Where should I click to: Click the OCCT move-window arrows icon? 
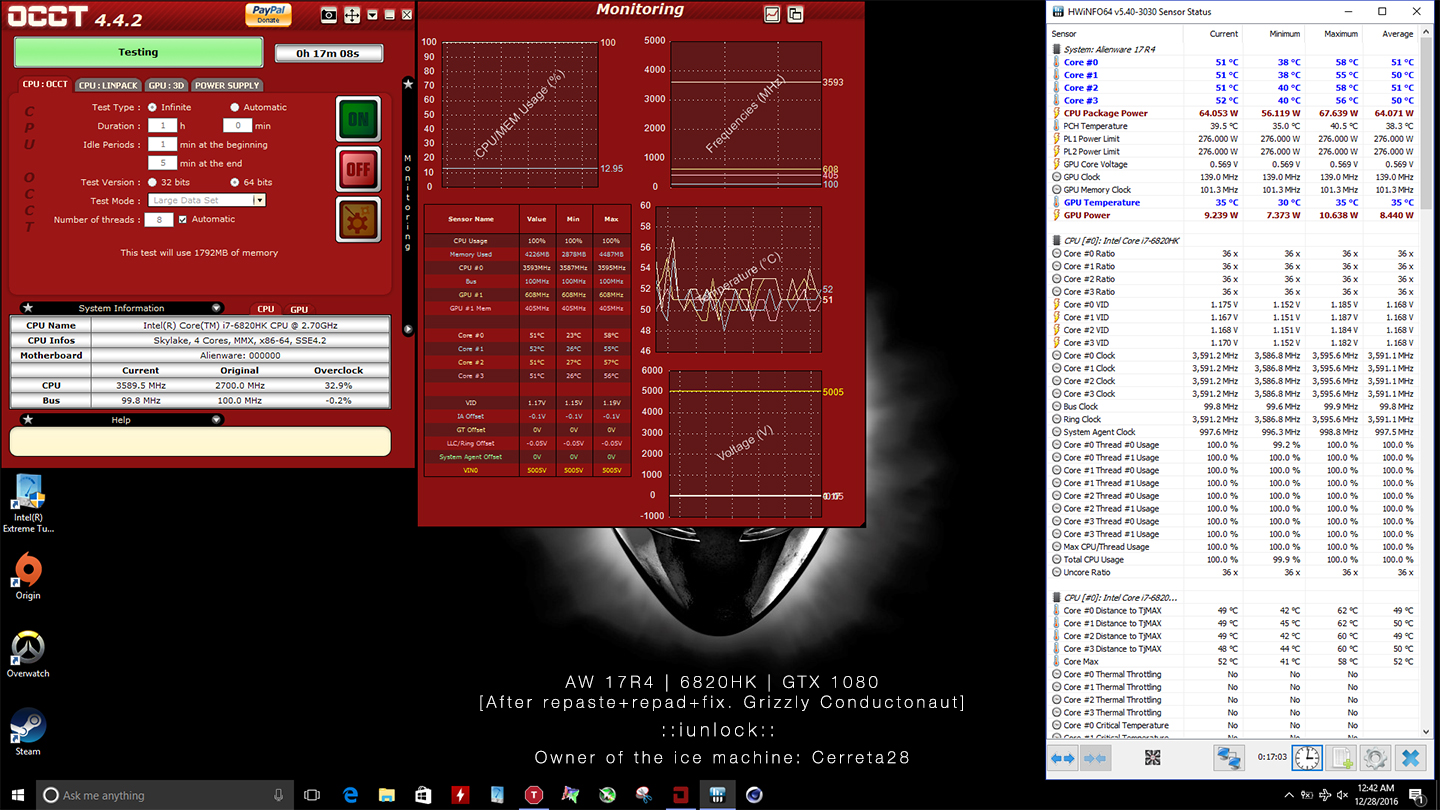pos(352,15)
